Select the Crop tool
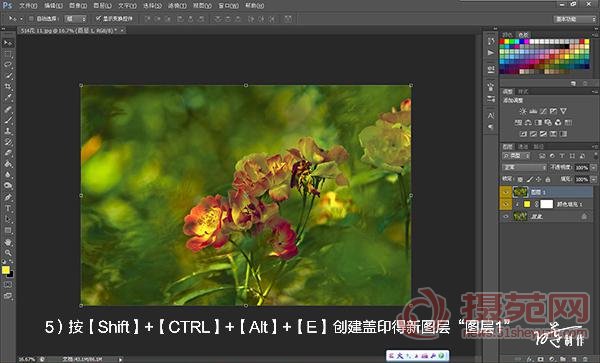Screen dimensions: 600x363 [8, 87]
